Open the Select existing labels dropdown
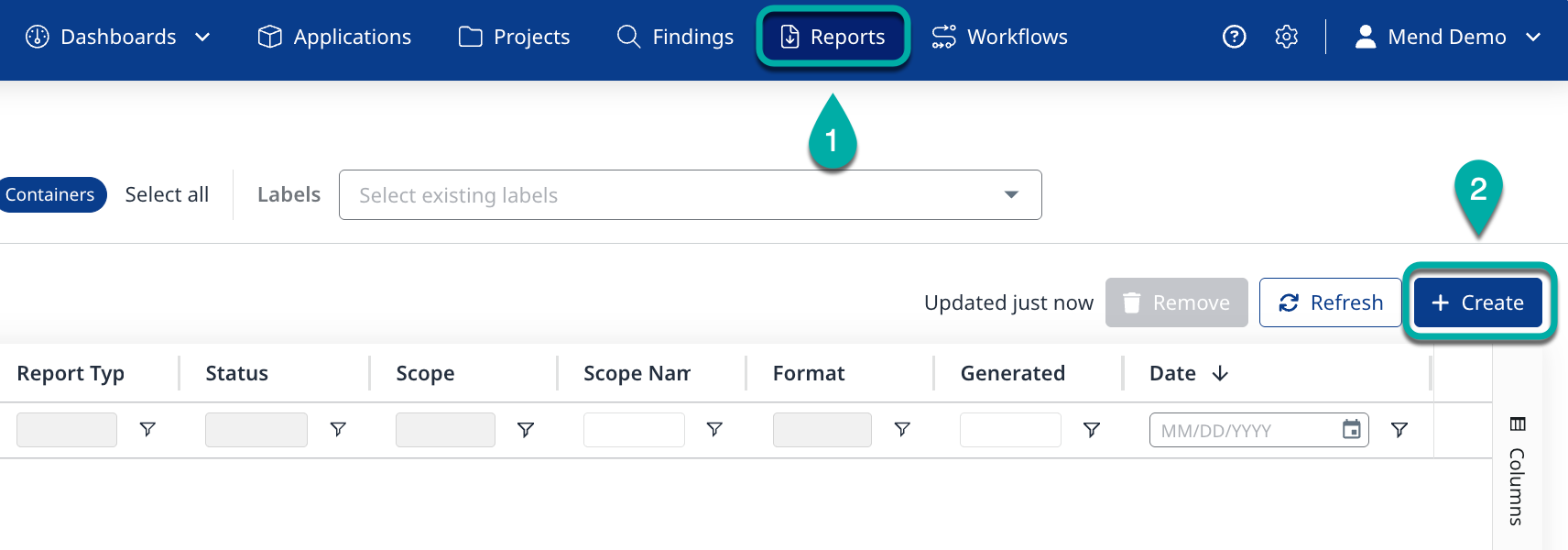Screen dimensions: 1568x550 coord(690,195)
